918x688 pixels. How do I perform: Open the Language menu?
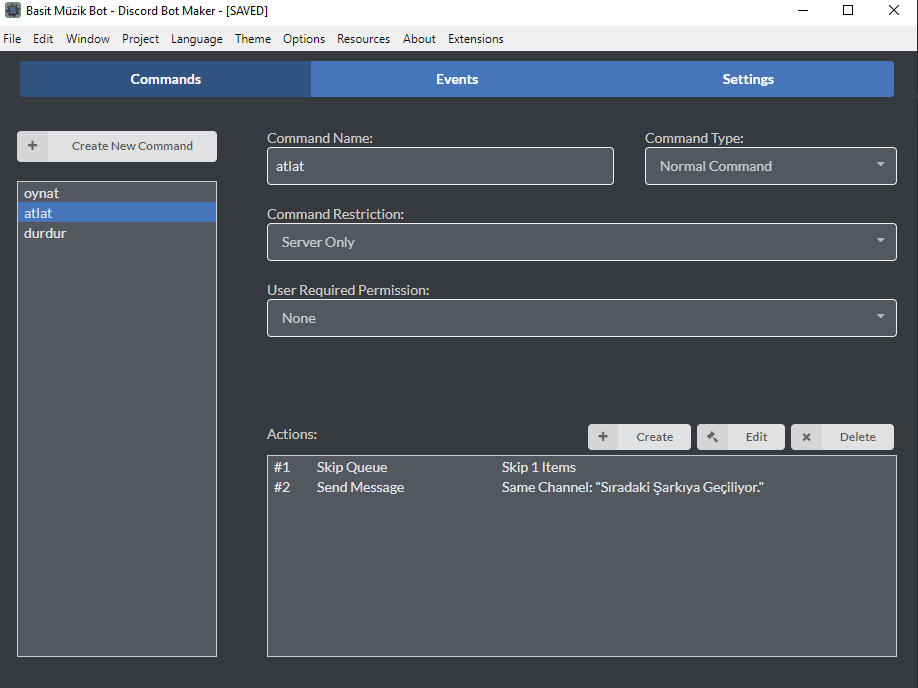[x=197, y=39]
